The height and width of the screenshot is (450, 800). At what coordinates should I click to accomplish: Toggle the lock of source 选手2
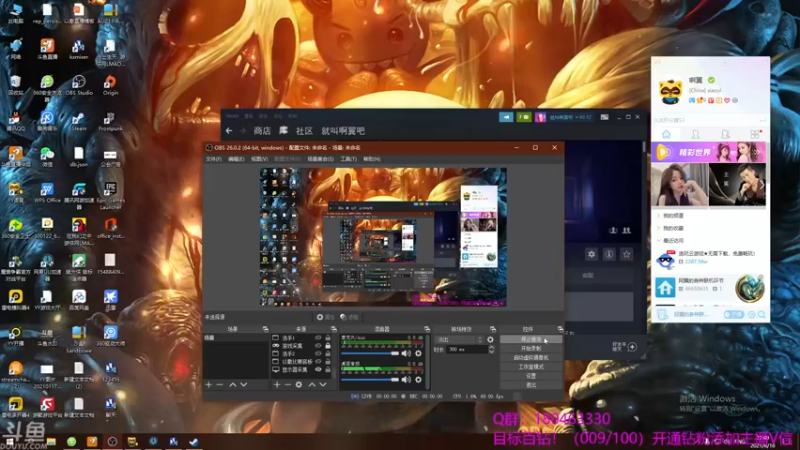328,354
